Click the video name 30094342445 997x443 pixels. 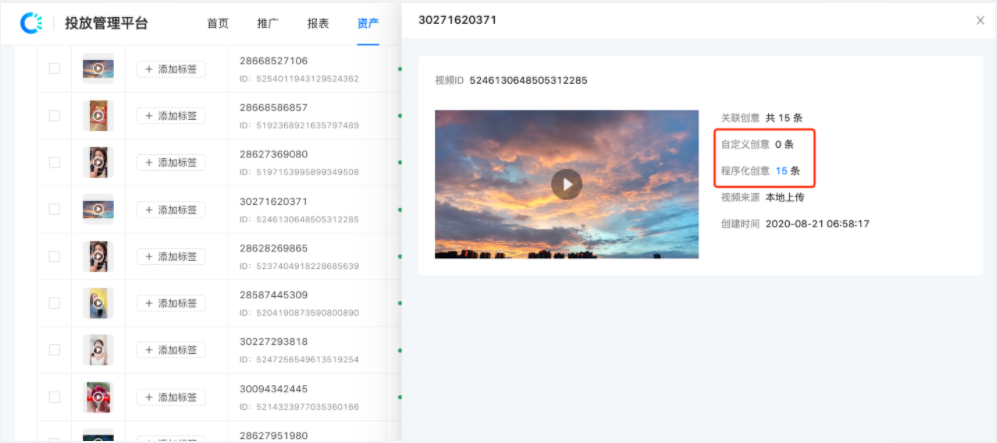pyautogui.click(x=273, y=388)
